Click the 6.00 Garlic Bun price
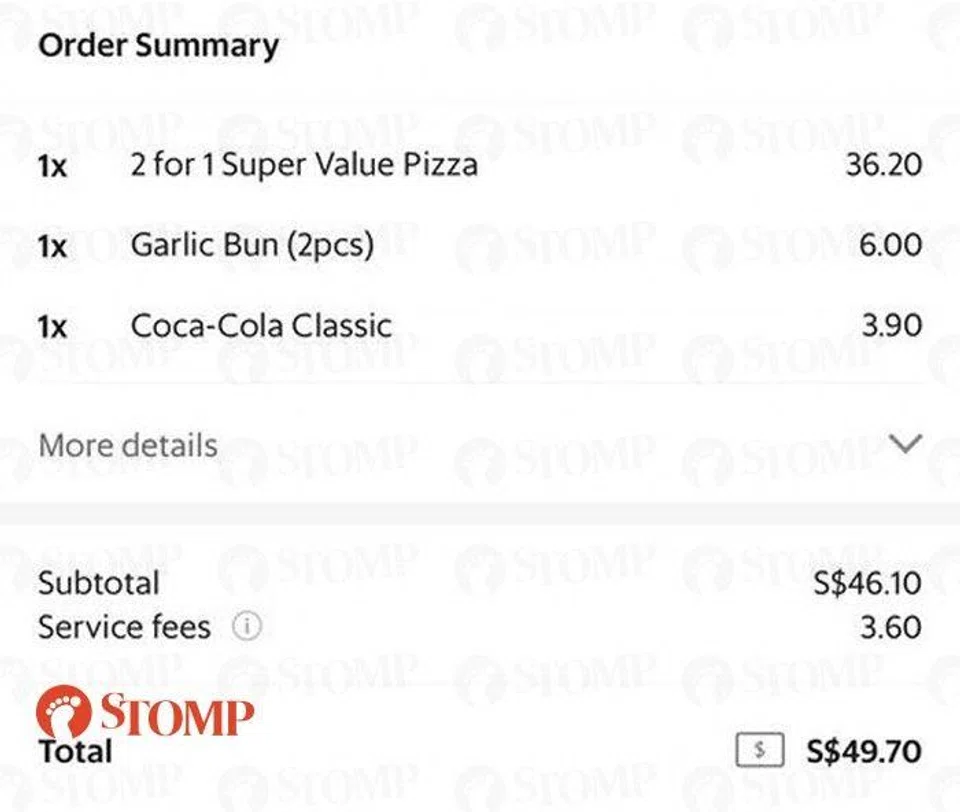The image size is (960, 812). [890, 245]
